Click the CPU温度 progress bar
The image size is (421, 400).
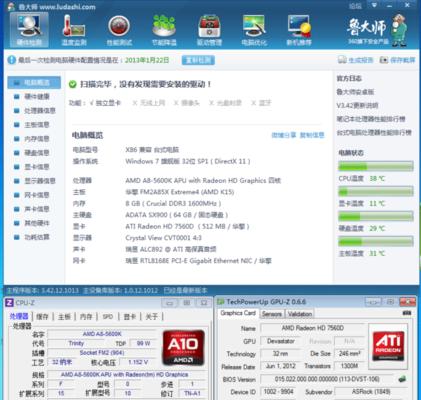point(376,166)
